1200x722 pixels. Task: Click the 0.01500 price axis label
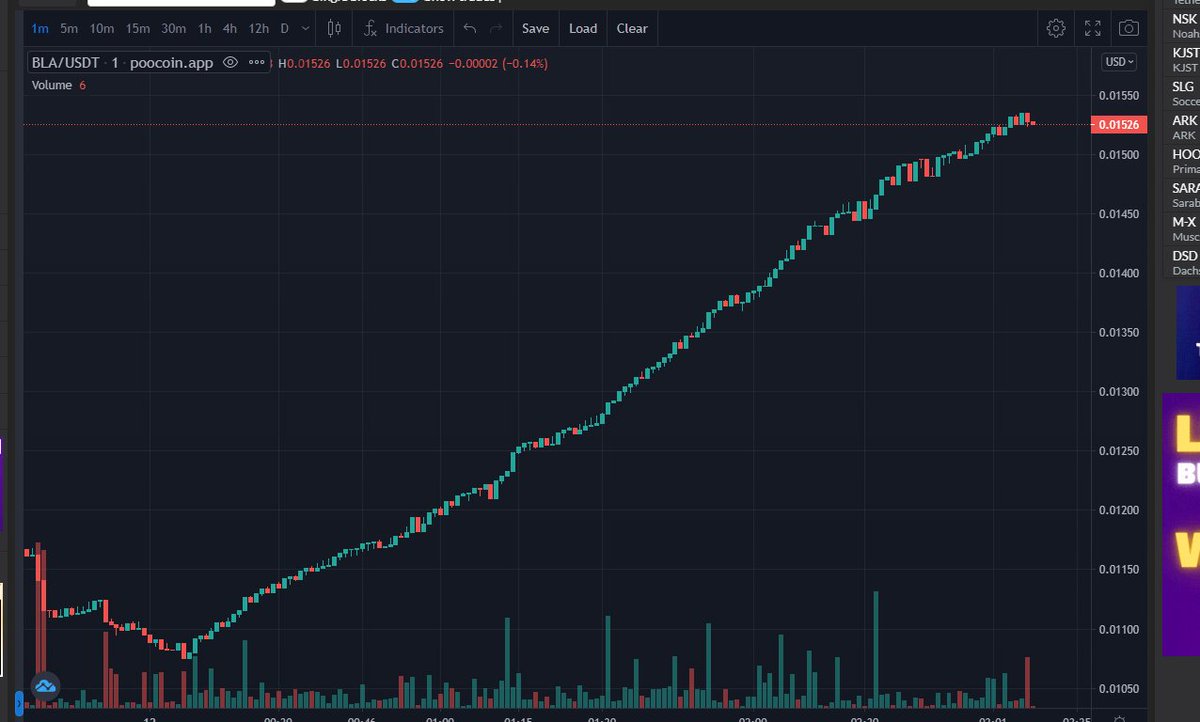(x=1118, y=154)
